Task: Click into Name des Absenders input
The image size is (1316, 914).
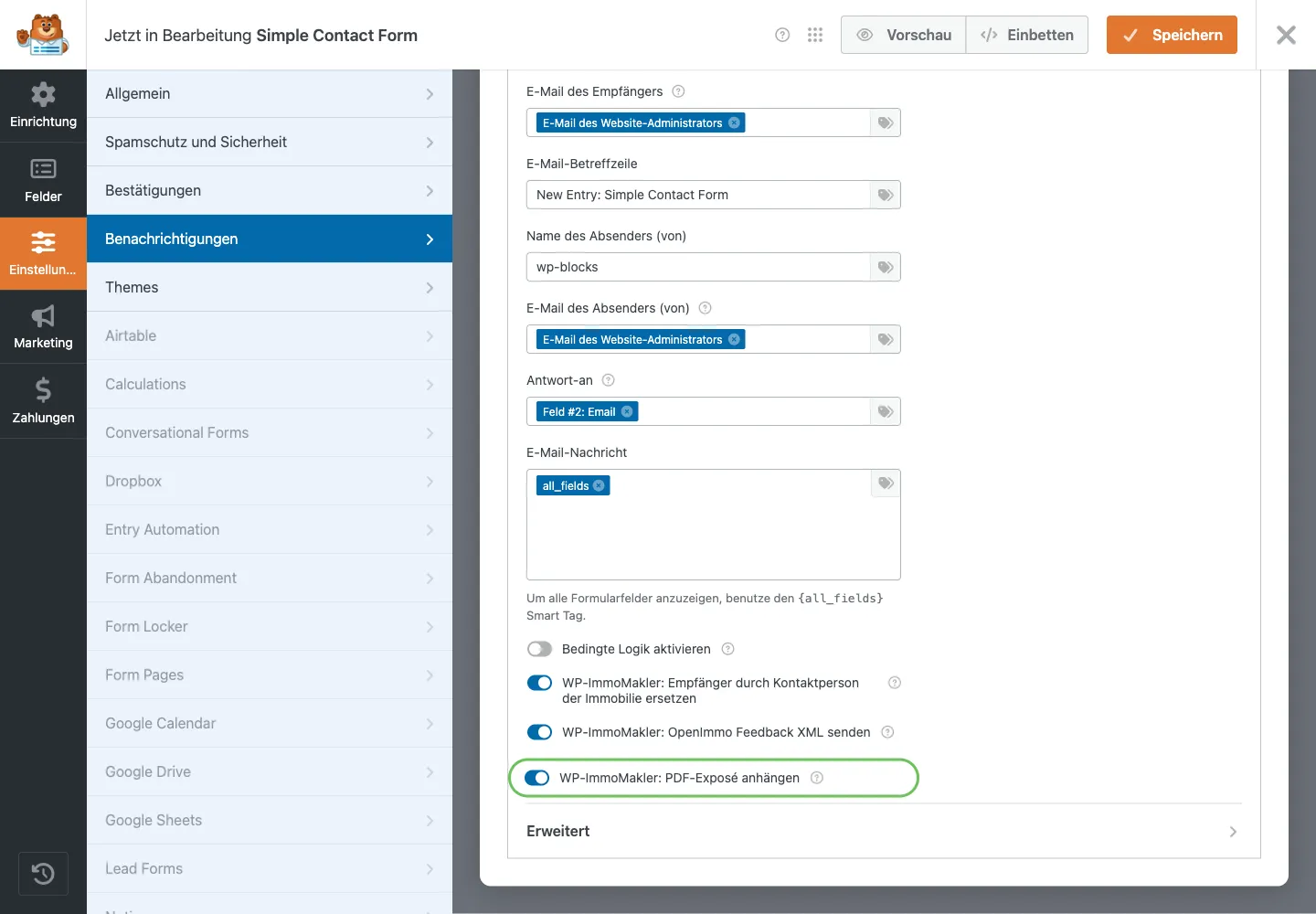Action: tap(698, 267)
